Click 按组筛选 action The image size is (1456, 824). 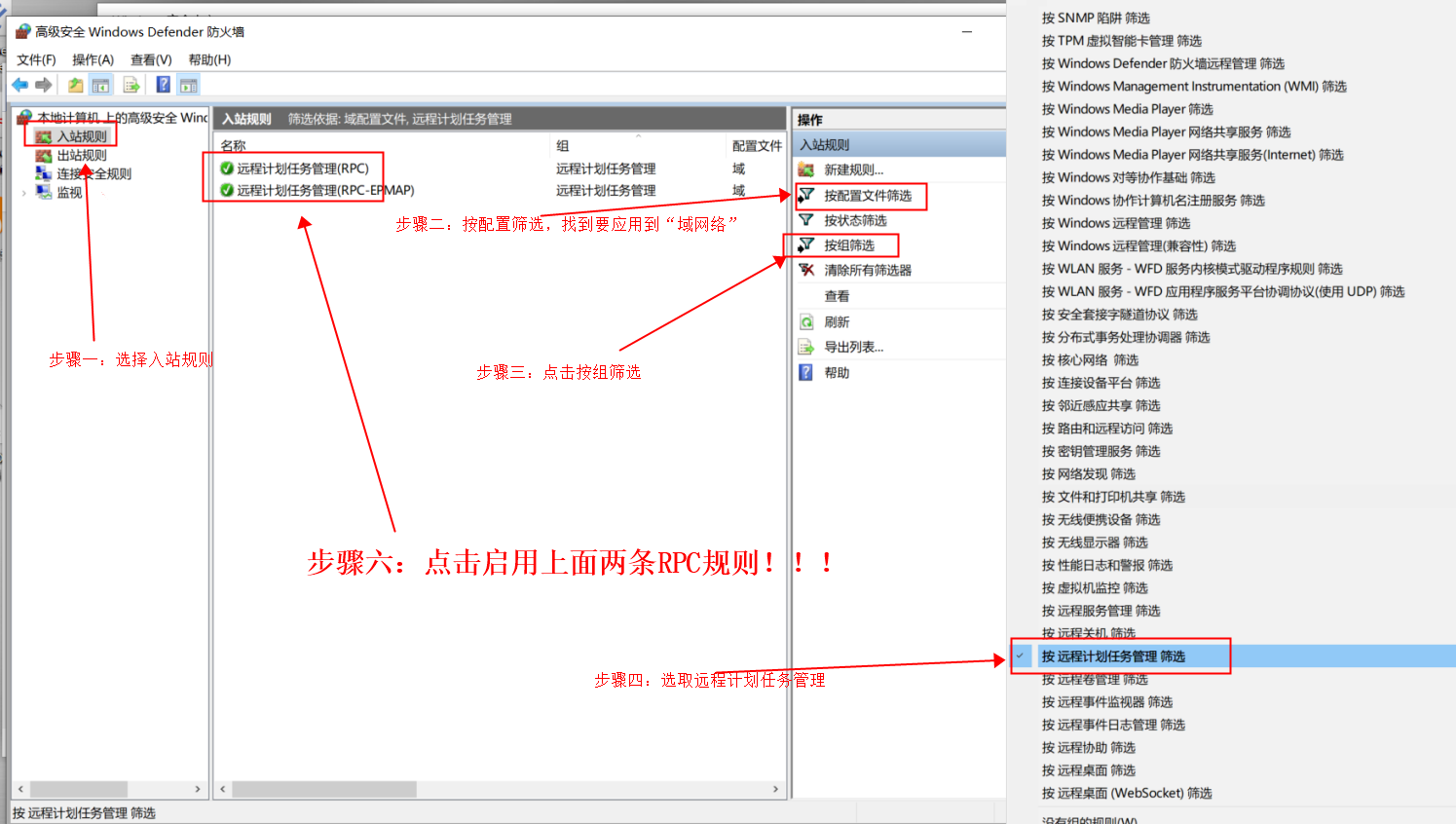coord(849,244)
